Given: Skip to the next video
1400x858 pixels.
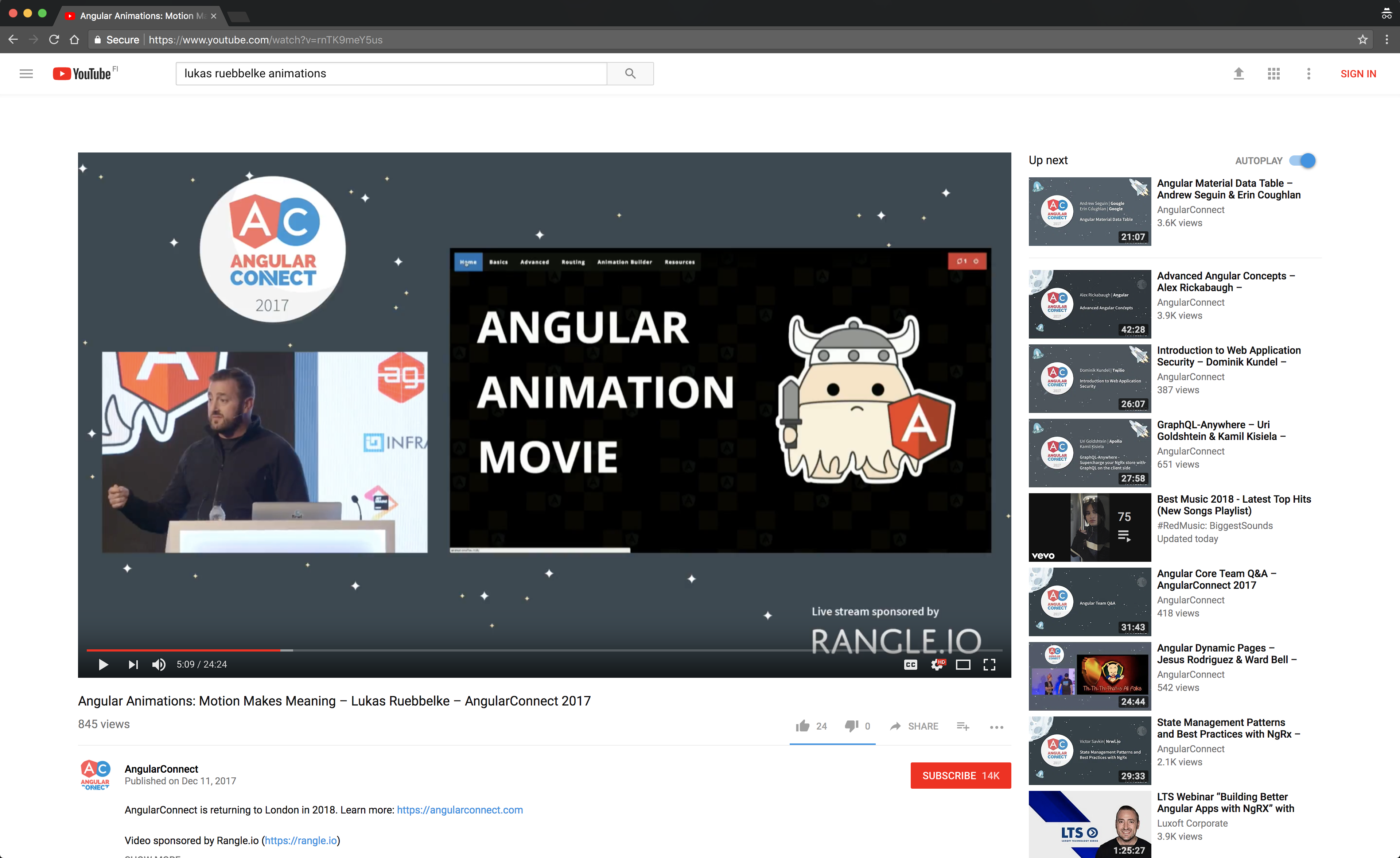Looking at the screenshot, I should point(133,664).
